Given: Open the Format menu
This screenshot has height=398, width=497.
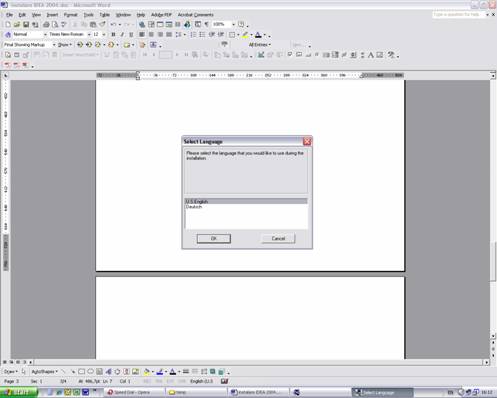Looking at the screenshot, I should tap(70, 15).
